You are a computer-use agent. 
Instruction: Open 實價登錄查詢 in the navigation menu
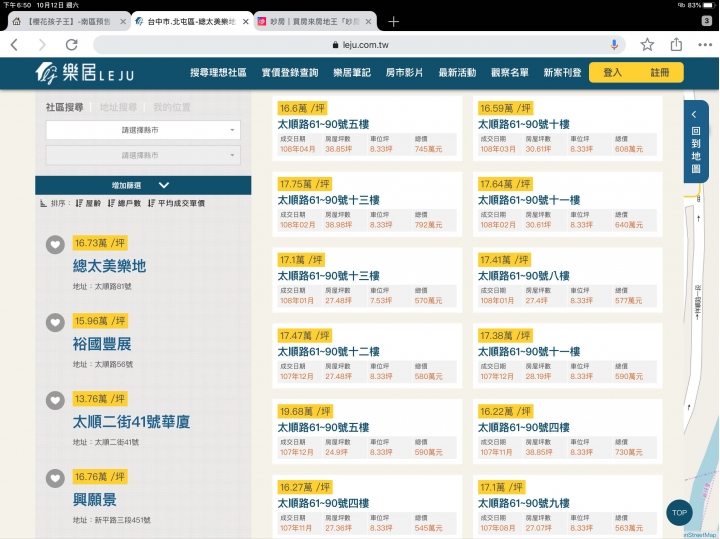[289, 72]
